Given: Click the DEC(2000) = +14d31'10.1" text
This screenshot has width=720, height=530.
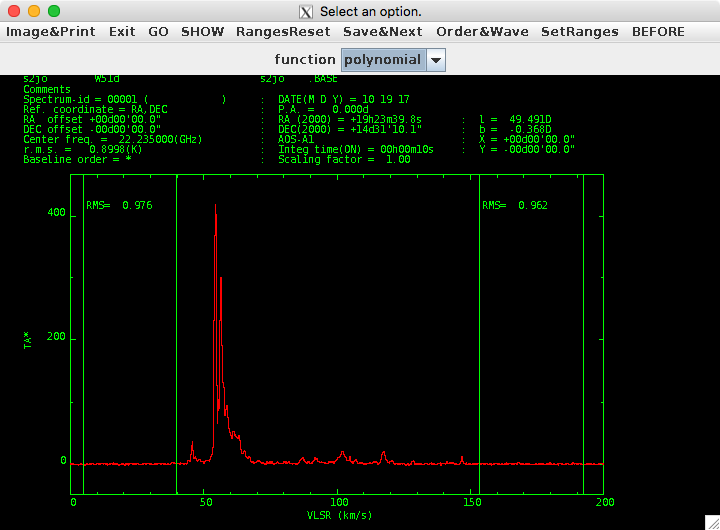Looking at the screenshot, I should pos(350,130).
